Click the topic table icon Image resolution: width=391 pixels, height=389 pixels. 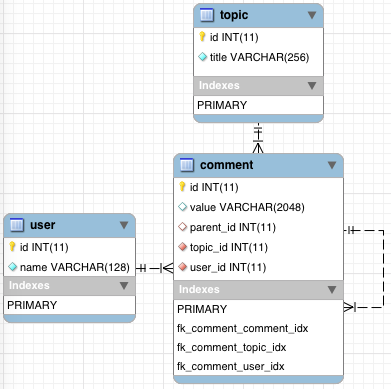(x=207, y=15)
